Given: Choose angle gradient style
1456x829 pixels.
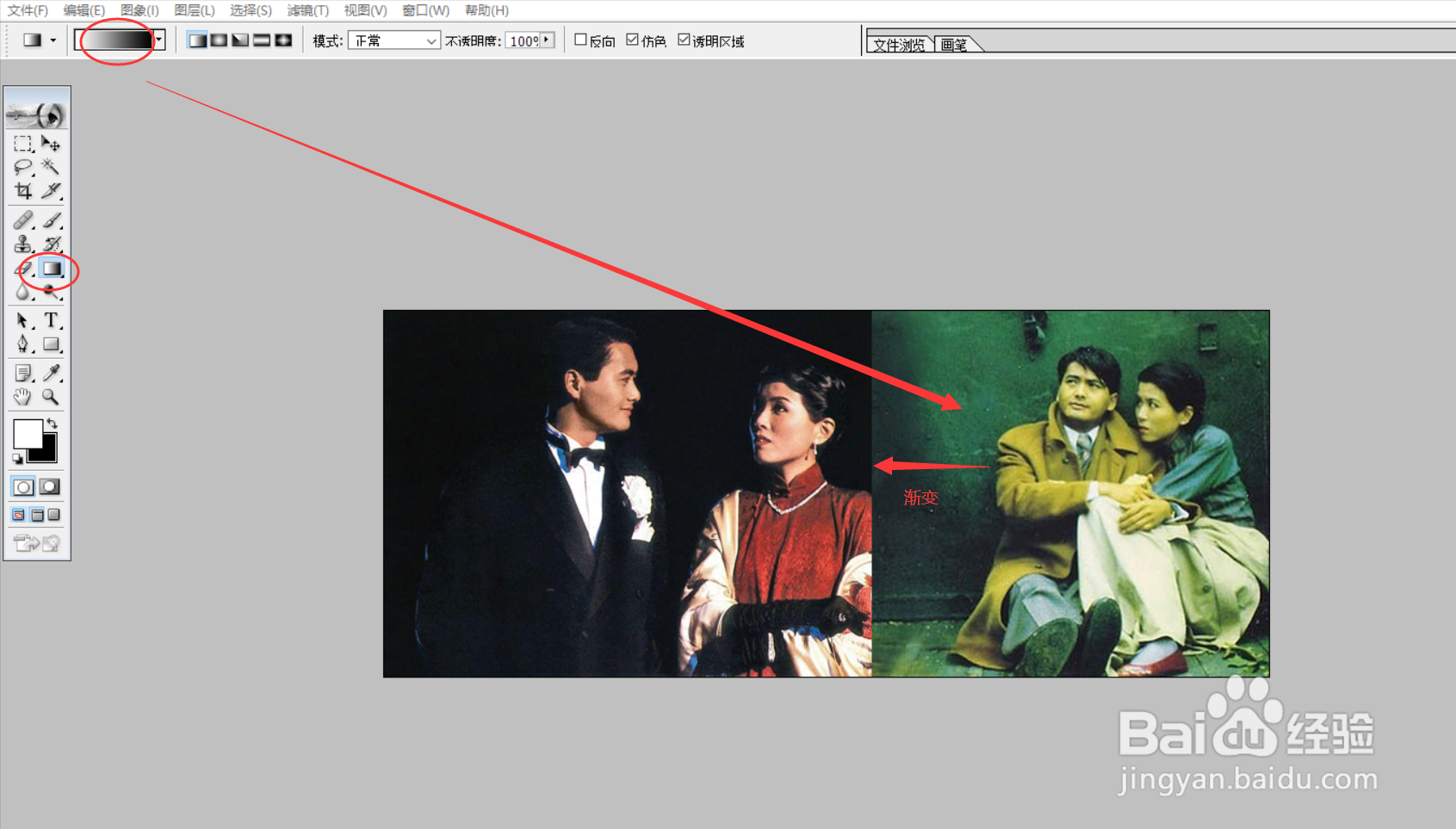Looking at the screenshot, I should point(240,40).
